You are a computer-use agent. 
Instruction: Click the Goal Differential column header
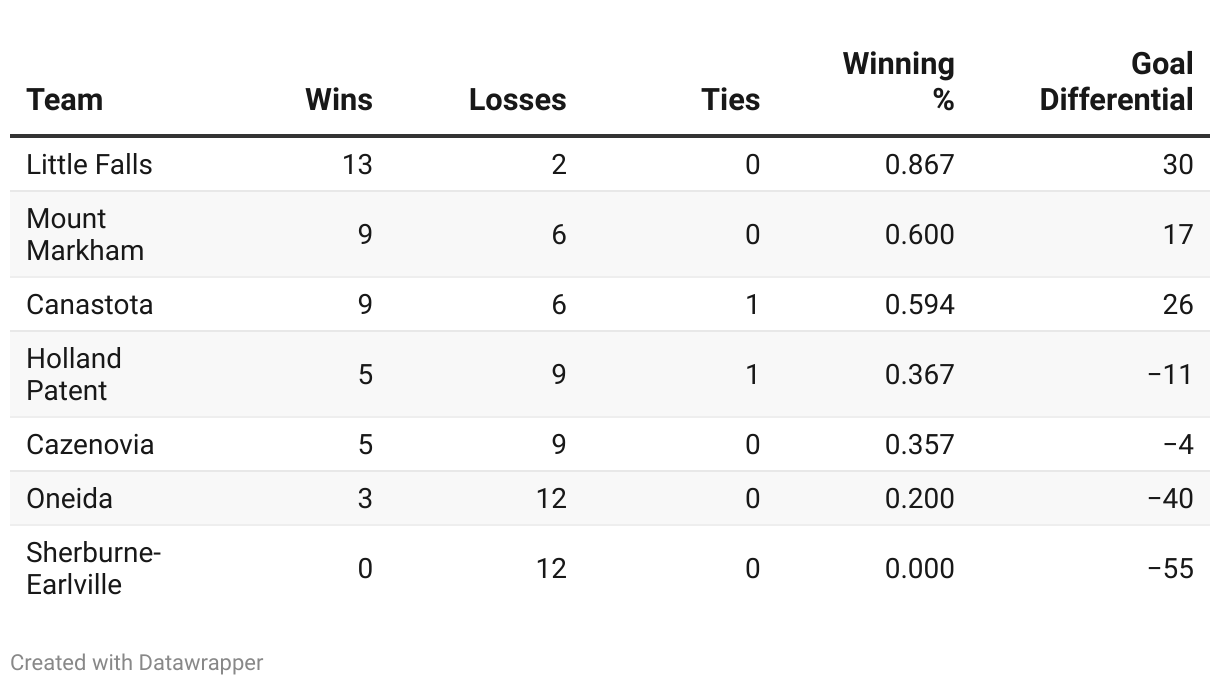1116,81
